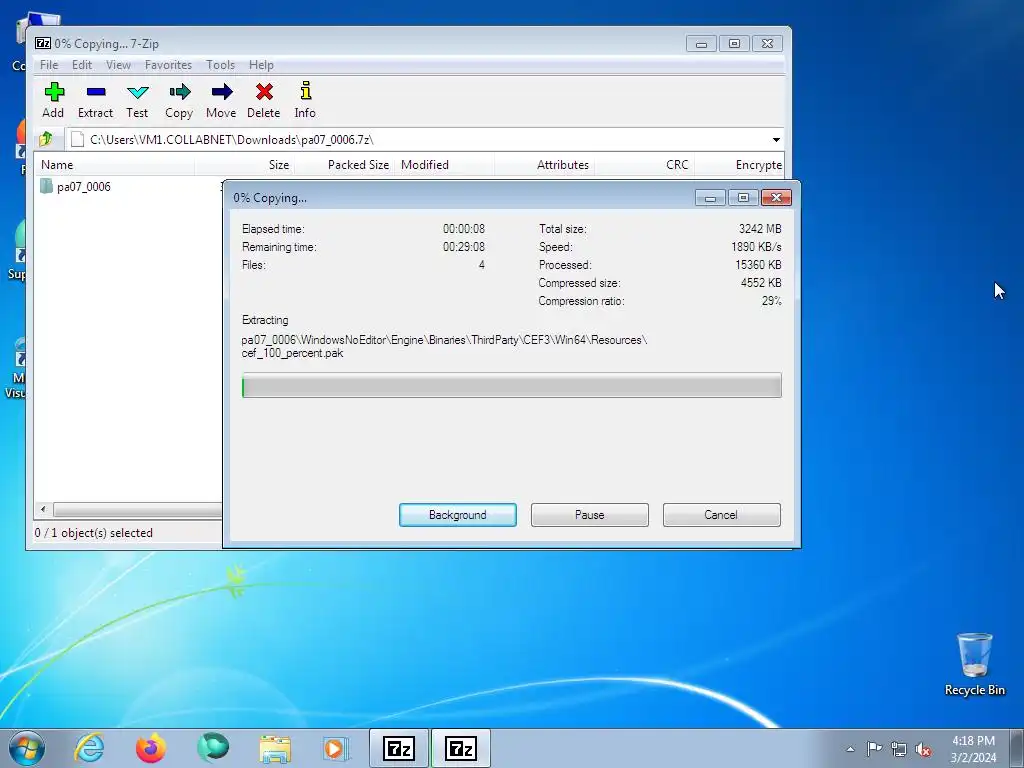Click the Background button
Viewport: 1024px width, 768px height.
coord(458,515)
